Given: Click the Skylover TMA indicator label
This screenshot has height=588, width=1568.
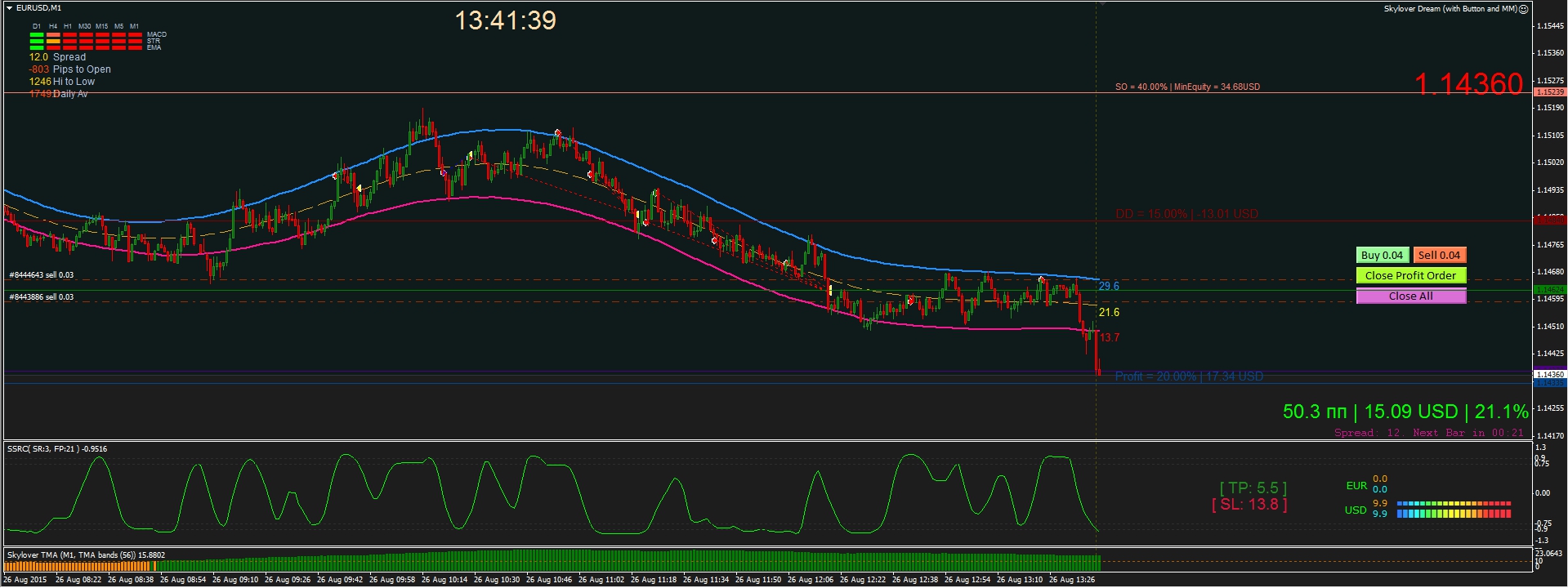Looking at the screenshot, I should click(86, 555).
